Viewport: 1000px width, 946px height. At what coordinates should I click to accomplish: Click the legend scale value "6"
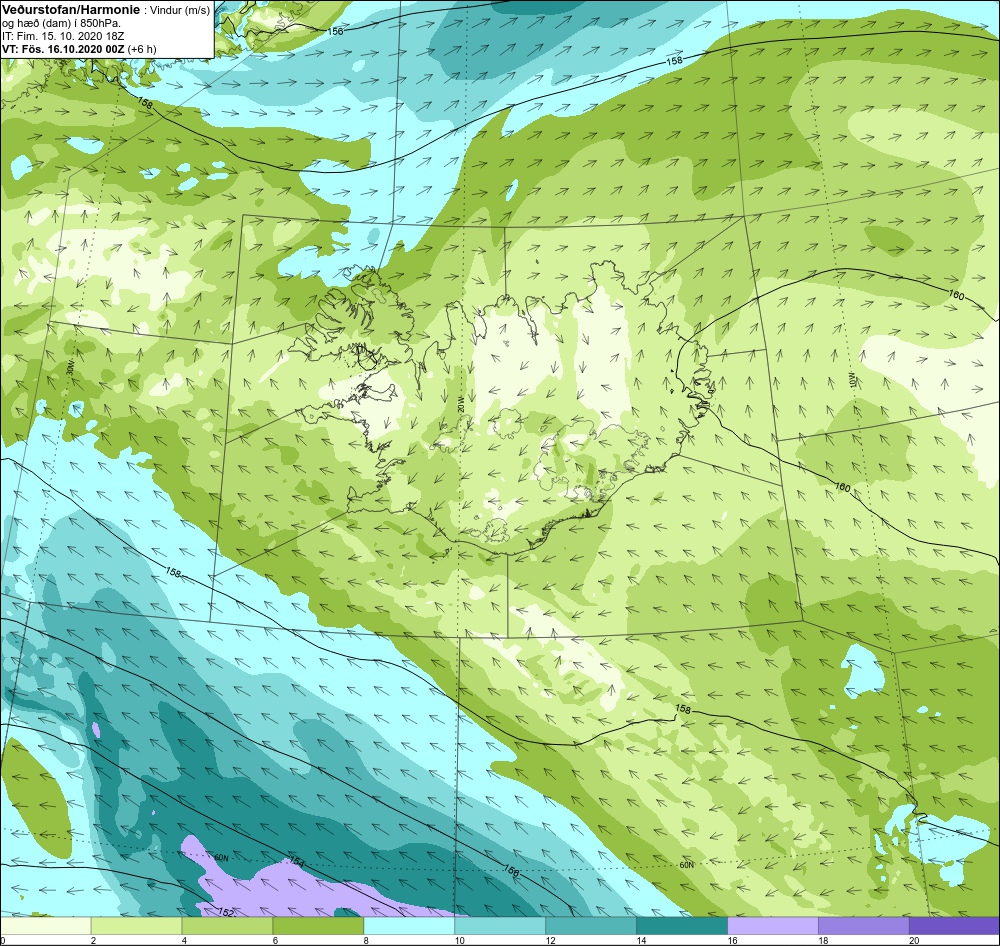pos(275,941)
